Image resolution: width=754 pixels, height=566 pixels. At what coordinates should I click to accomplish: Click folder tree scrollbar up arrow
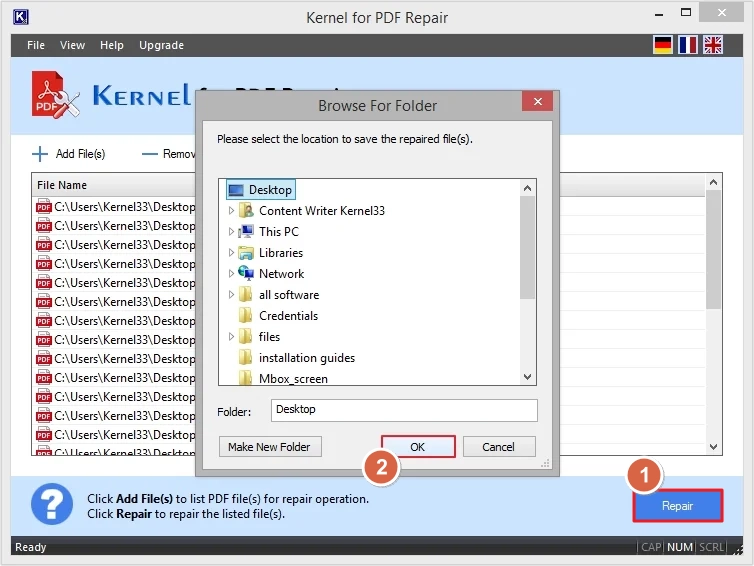[x=528, y=188]
